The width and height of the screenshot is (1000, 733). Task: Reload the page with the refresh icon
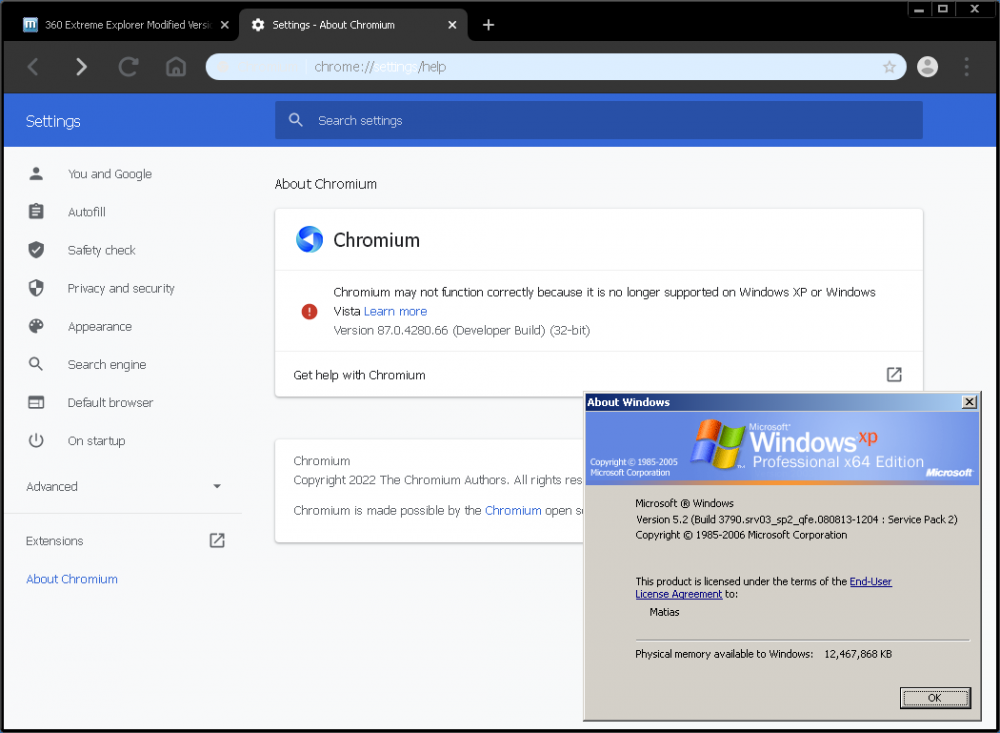point(128,67)
